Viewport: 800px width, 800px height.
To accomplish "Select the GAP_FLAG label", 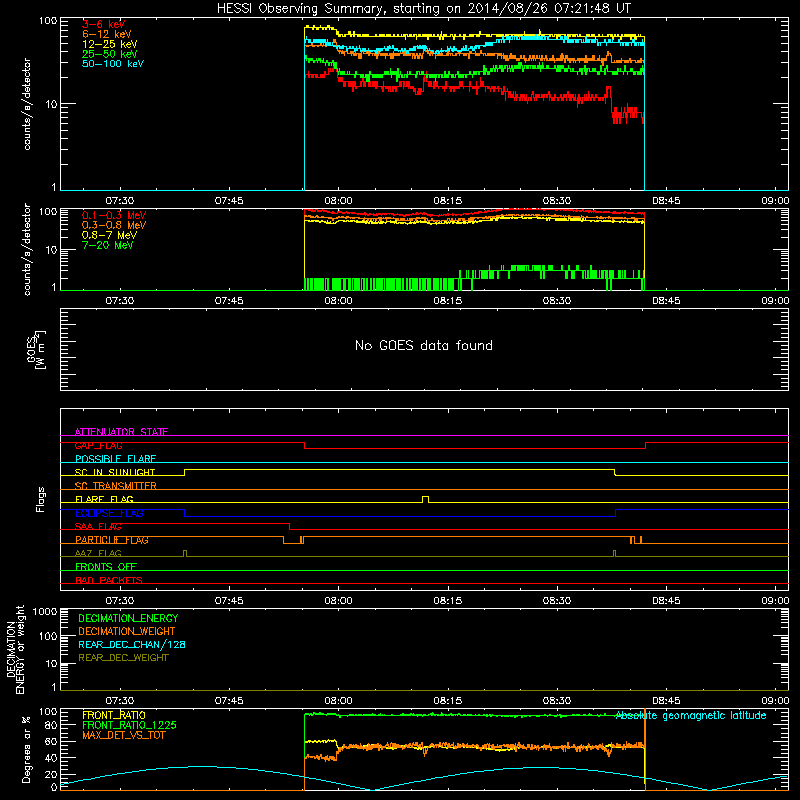I will (x=98, y=445).
